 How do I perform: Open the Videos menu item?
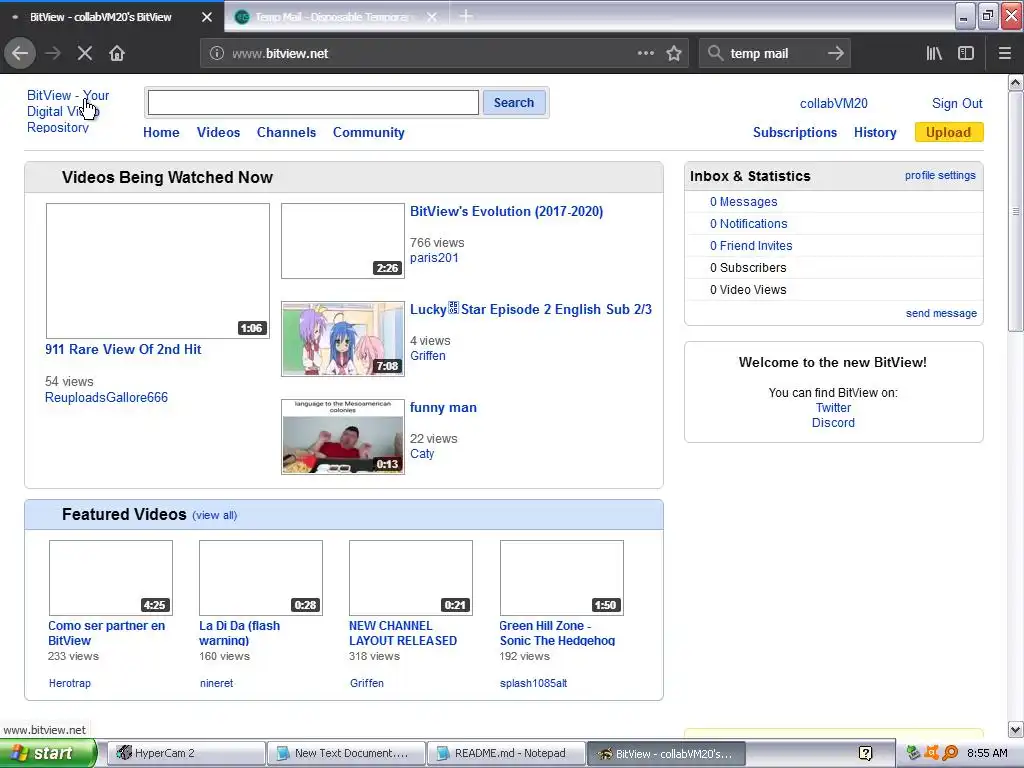click(218, 133)
